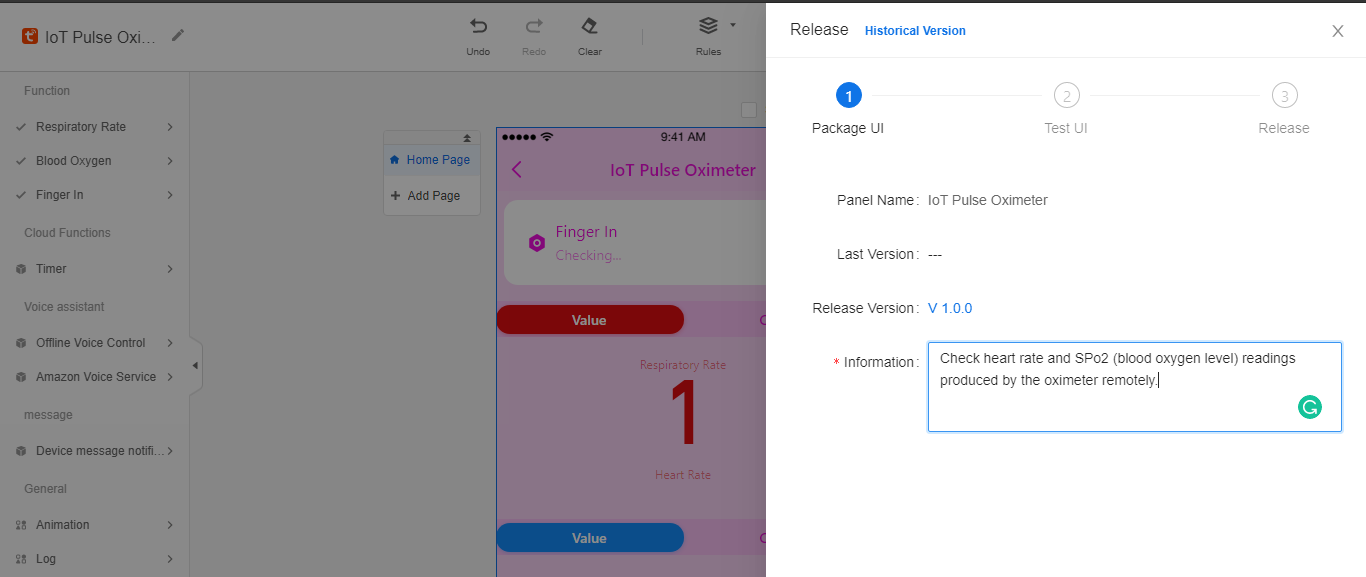Screen dimensions: 1366x577
Task: Open the Rules layers icon
Action: tap(708, 26)
